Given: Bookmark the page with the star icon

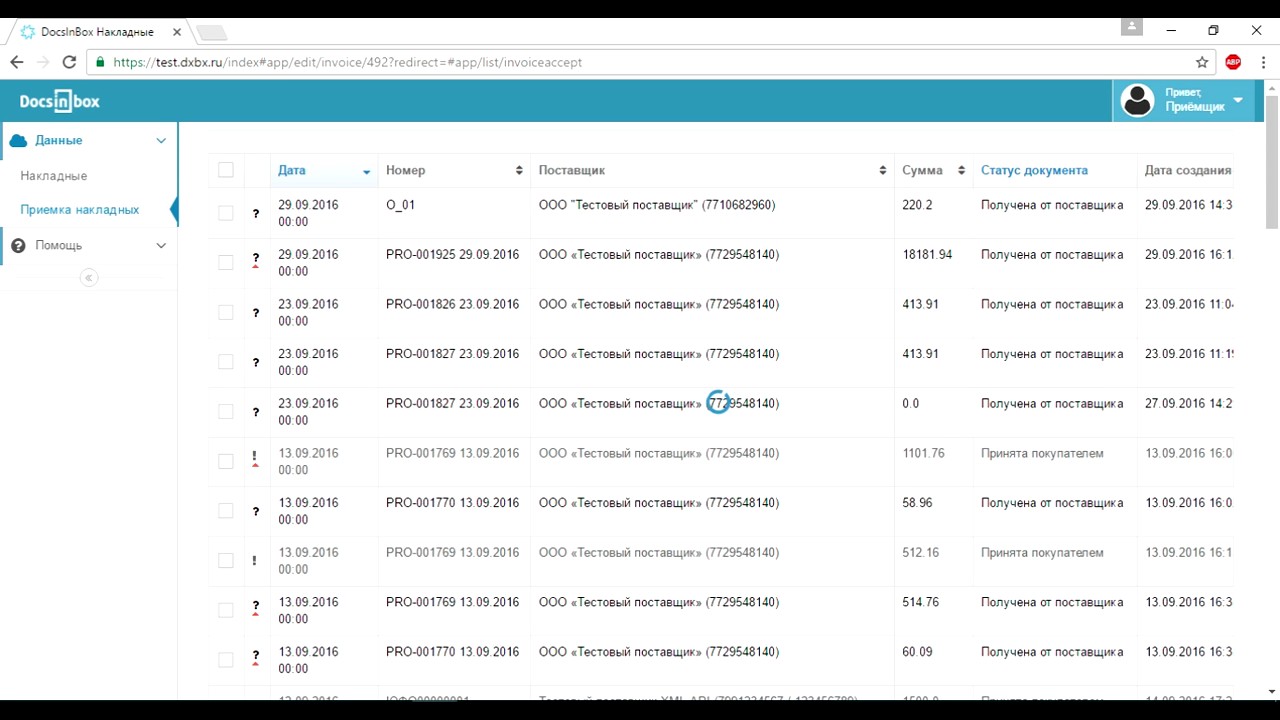Looking at the screenshot, I should pyautogui.click(x=1203, y=62).
